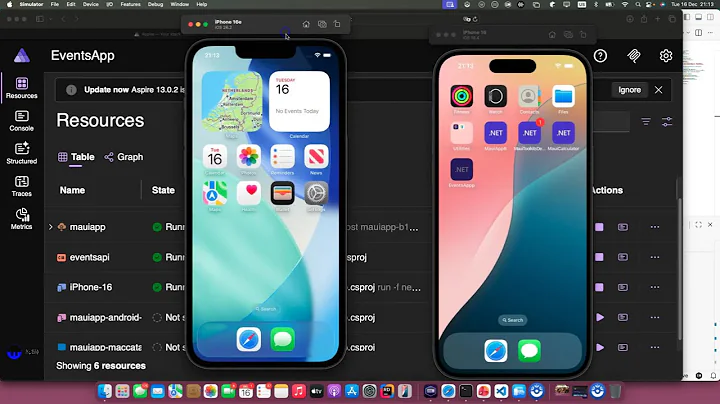Open the help question-mark icon

click(x=600, y=56)
